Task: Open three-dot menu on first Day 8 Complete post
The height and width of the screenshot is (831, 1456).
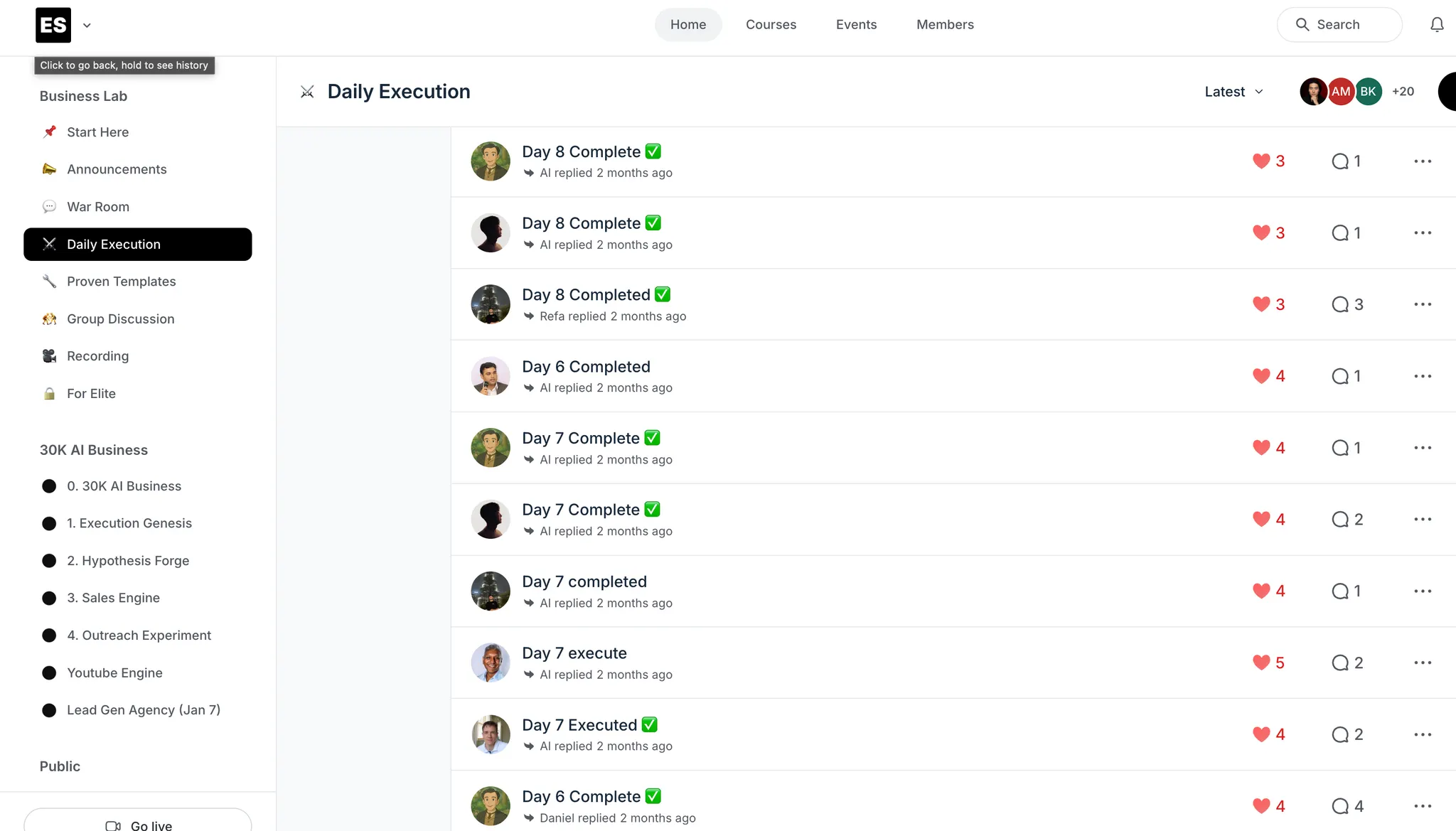Action: pyautogui.click(x=1423, y=161)
